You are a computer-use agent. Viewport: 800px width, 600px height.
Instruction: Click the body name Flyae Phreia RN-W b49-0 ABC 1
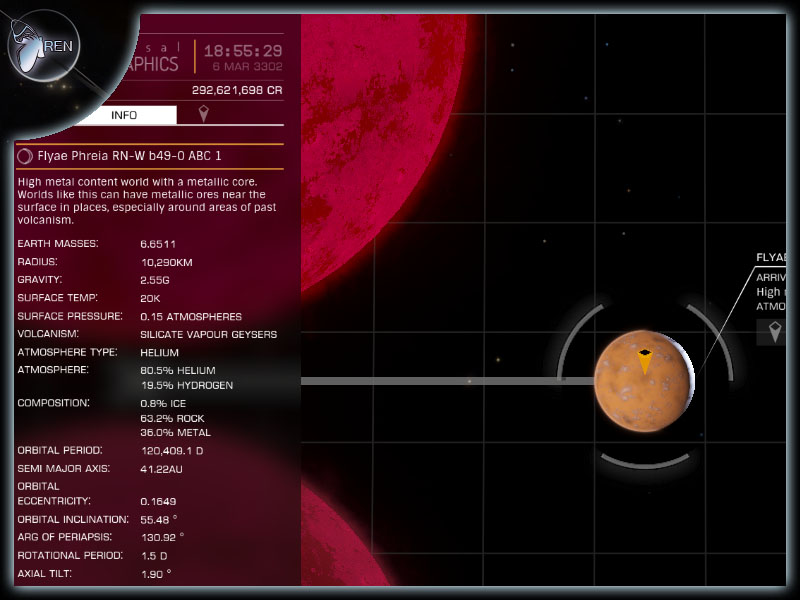point(130,156)
